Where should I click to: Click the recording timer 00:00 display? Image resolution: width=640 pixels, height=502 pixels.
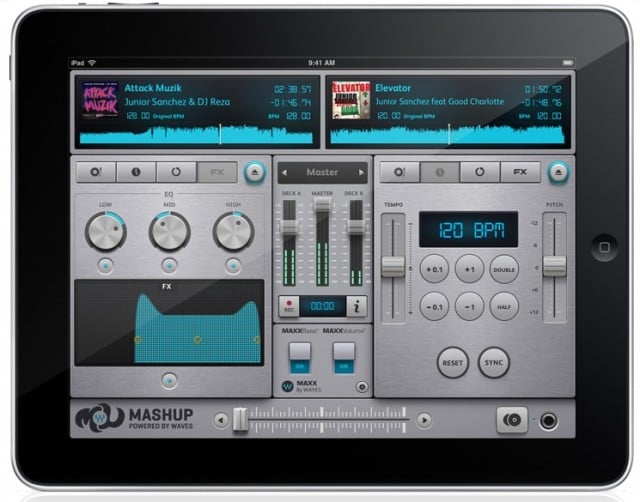coord(322,306)
